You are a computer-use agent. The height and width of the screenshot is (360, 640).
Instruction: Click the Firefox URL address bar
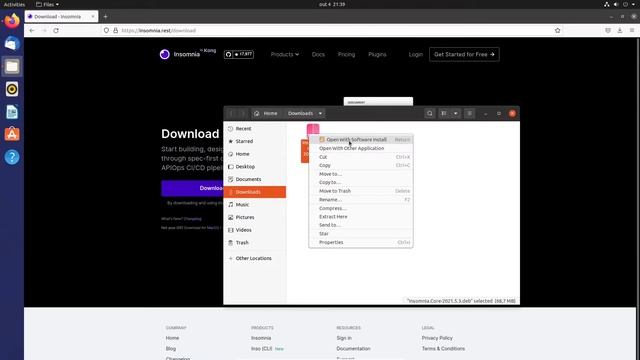(x=333, y=31)
